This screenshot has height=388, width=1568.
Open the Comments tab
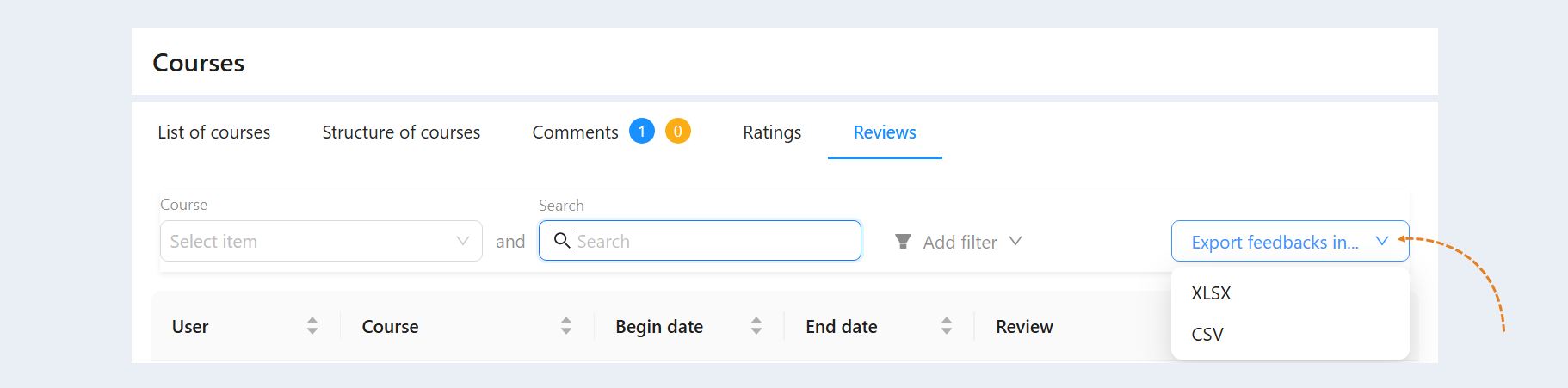[575, 132]
